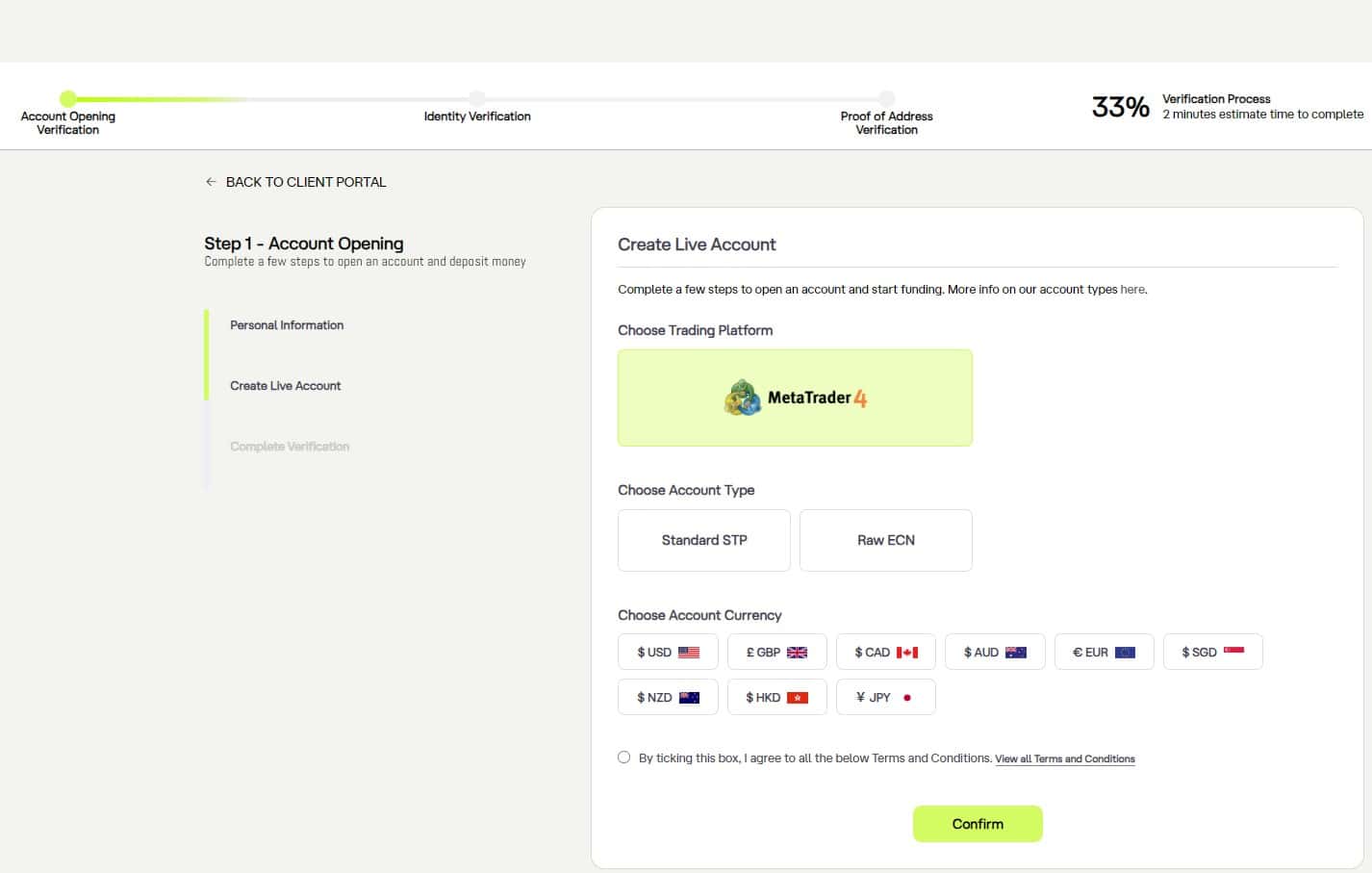Image resolution: width=1372 pixels, height=873 pixels.
Task: Choose GBP currency with UK flag
Action: [x=776, y=652]
